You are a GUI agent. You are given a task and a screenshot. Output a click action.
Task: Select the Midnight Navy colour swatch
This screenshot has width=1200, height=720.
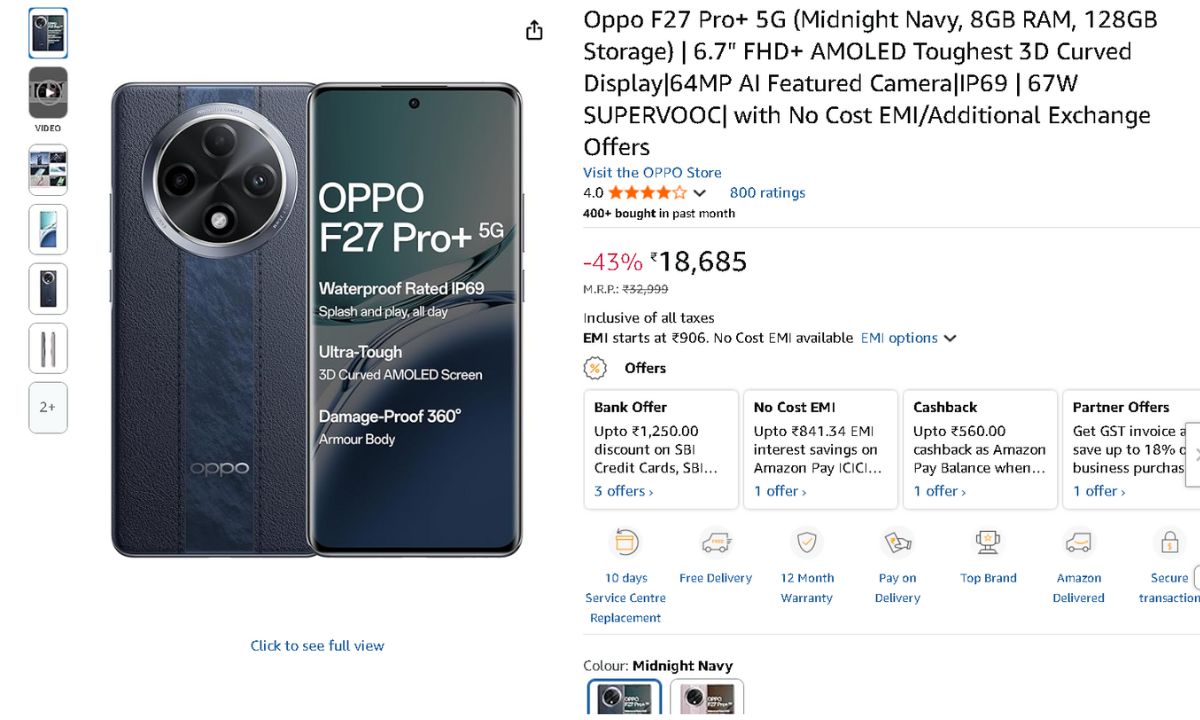click(x=624, y=699)
